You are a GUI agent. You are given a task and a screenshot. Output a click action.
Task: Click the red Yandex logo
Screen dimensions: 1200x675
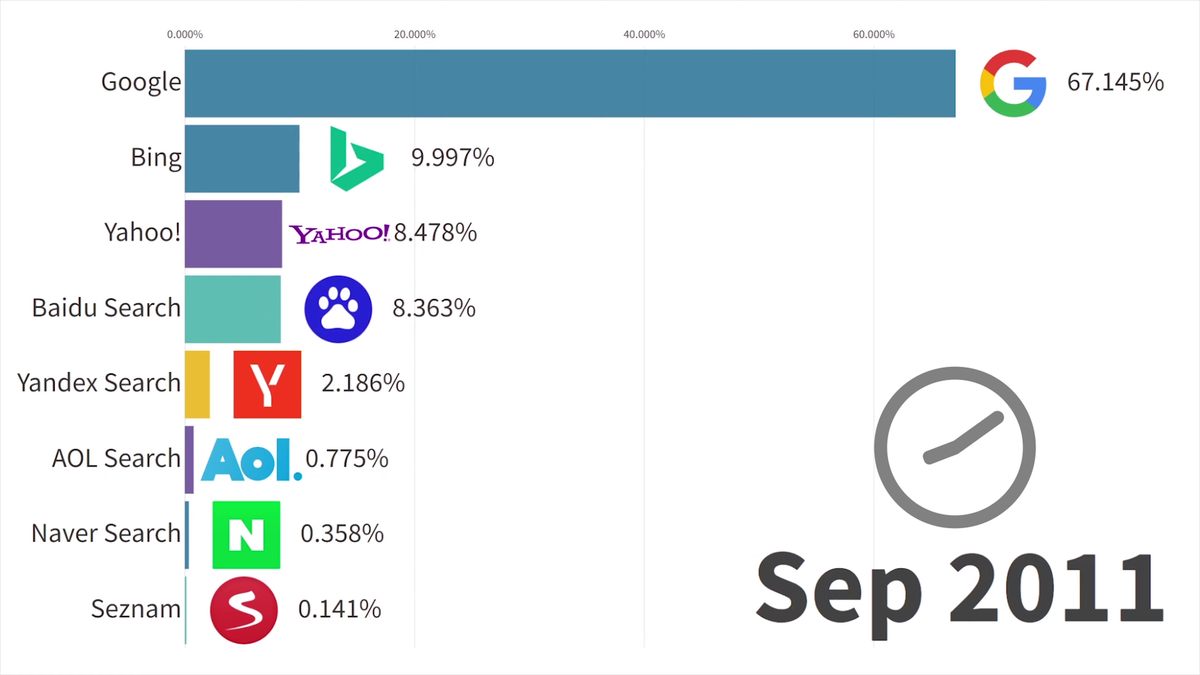[267, 383]
